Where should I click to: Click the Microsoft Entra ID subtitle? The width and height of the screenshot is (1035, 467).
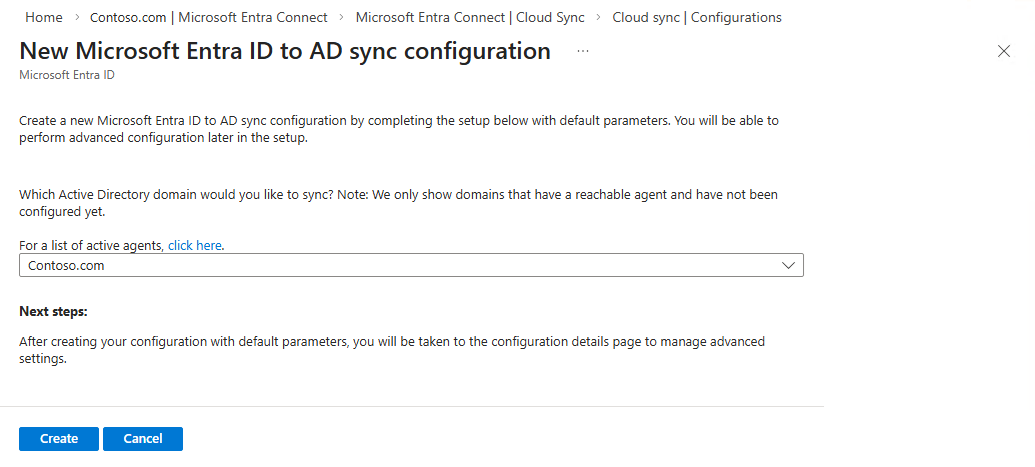coord(59,75)
